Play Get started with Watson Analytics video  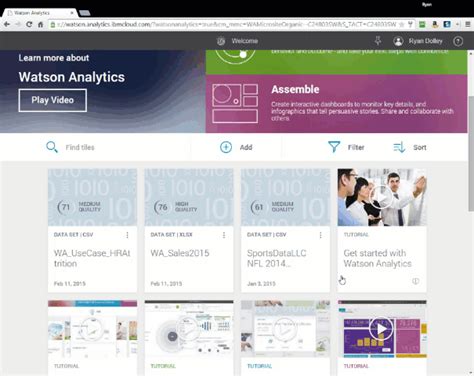(x=381, y=197)
